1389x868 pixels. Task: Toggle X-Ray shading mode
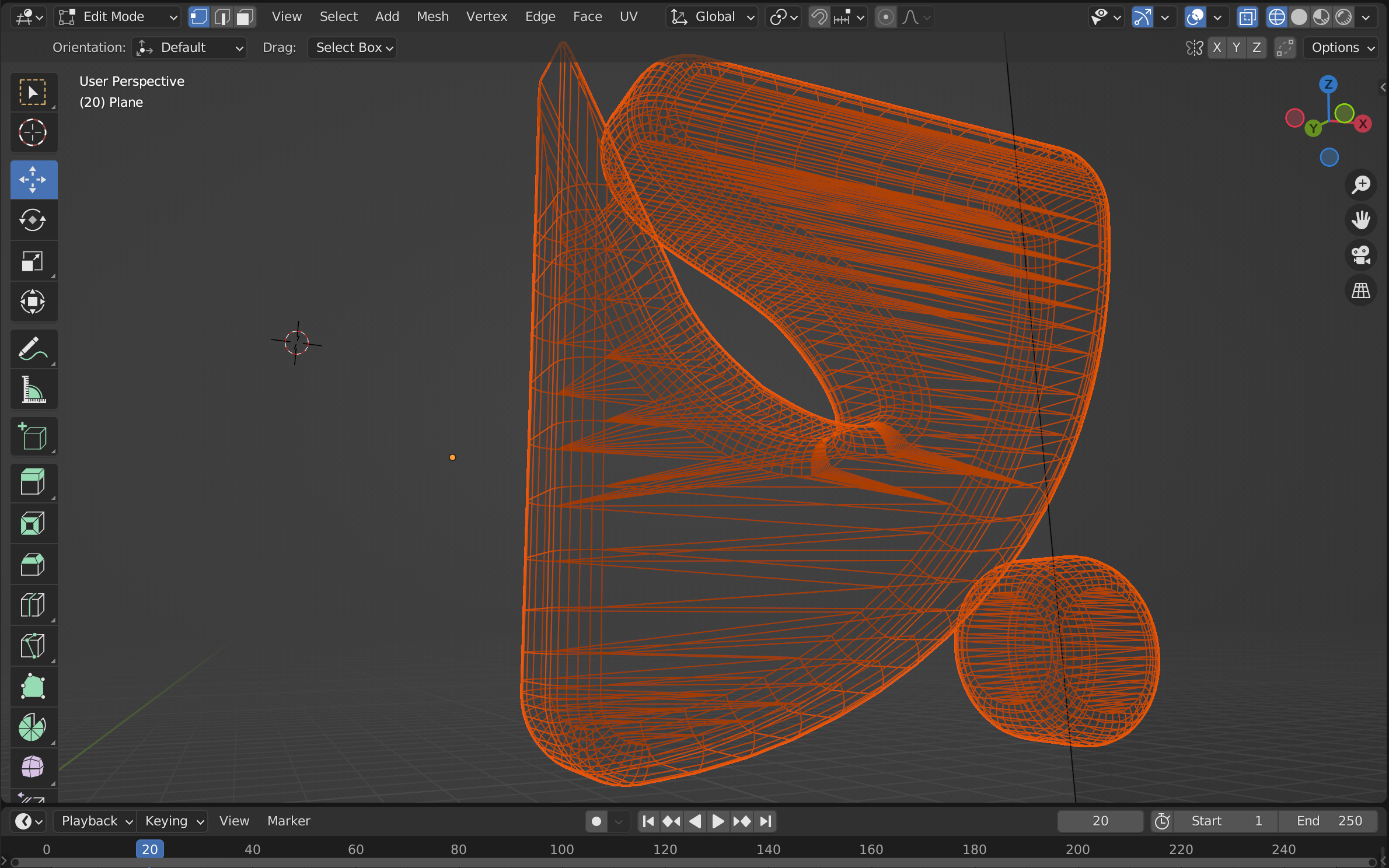point(1247,17)
